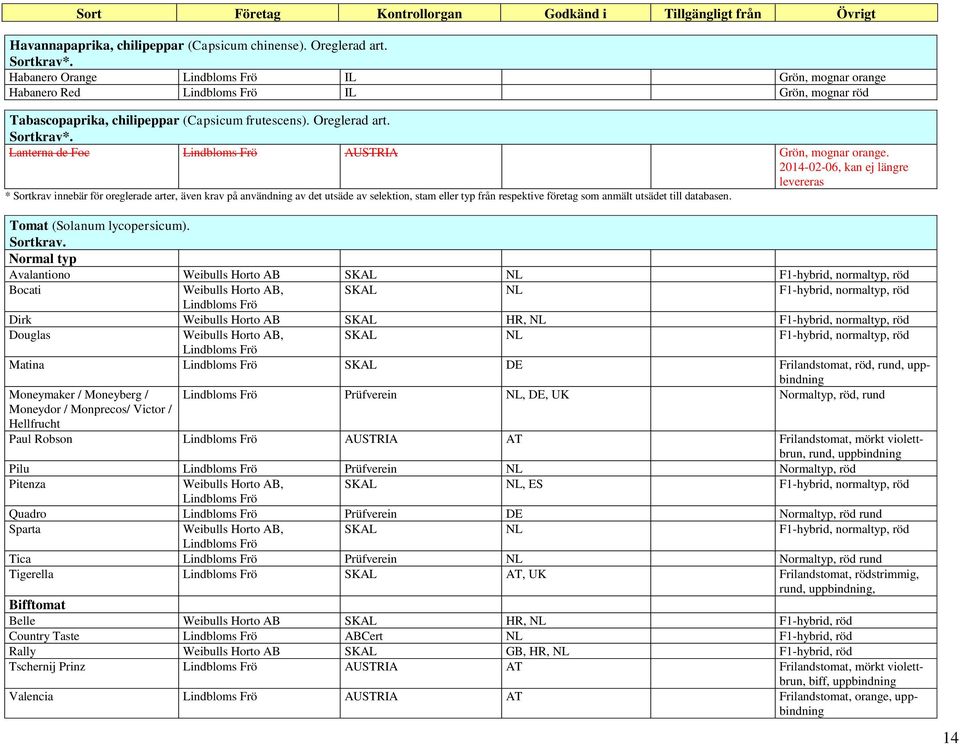The width and height of the screenshot is (960, 745).
Task: Click the "Bocati" variety name
Action: click(24, 290)
